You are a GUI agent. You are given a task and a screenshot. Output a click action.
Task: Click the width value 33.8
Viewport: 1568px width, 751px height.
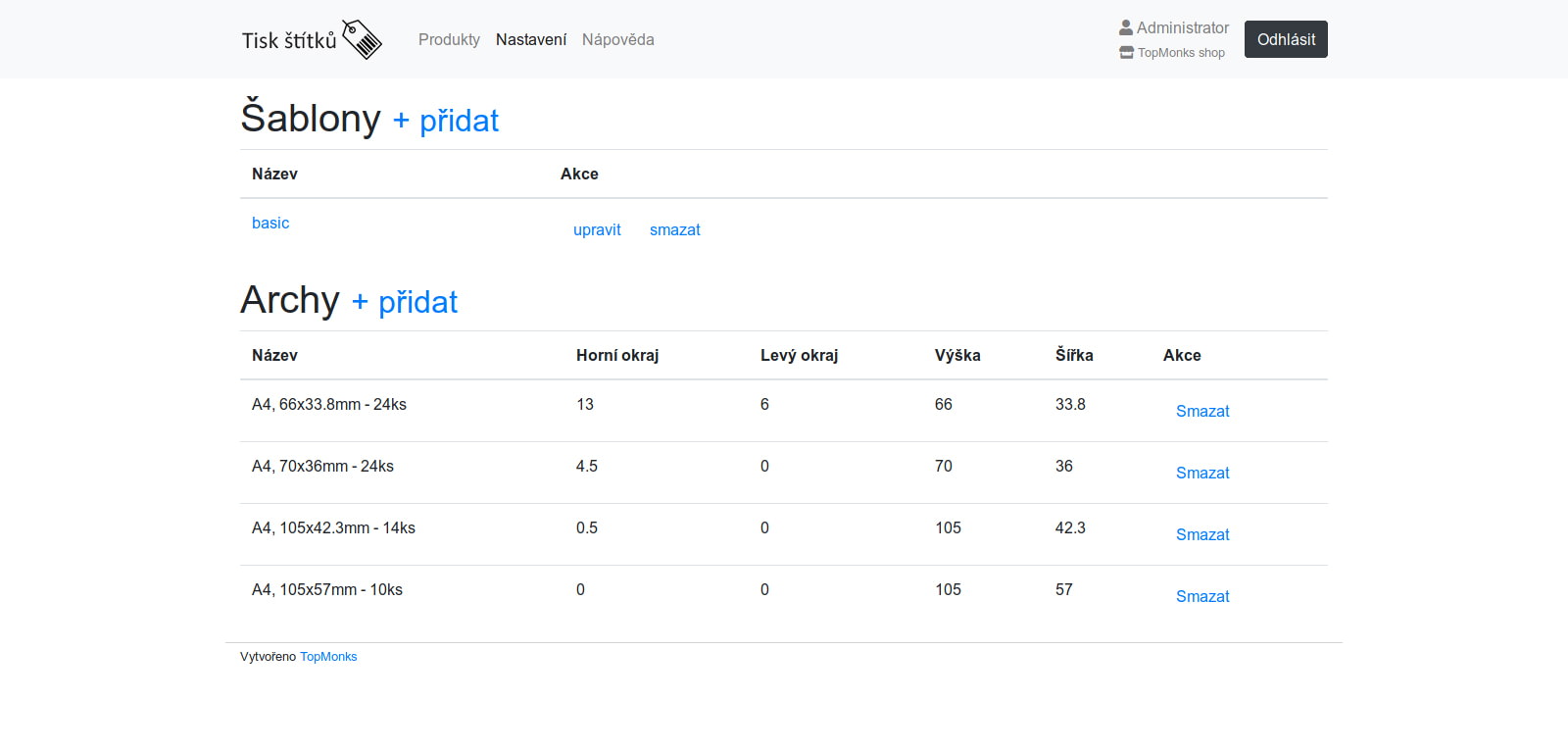[x=1070, y=404]
